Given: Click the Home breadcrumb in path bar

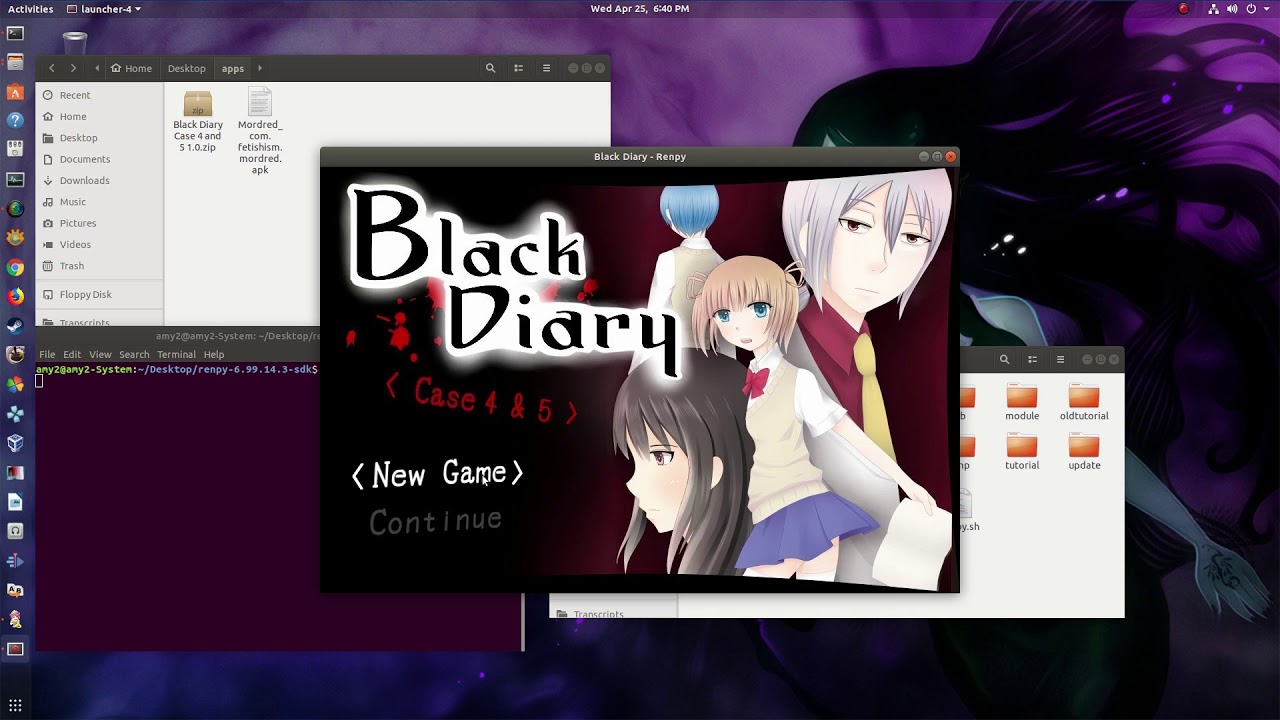Looking at the screenshot, I should pos(132,68).
